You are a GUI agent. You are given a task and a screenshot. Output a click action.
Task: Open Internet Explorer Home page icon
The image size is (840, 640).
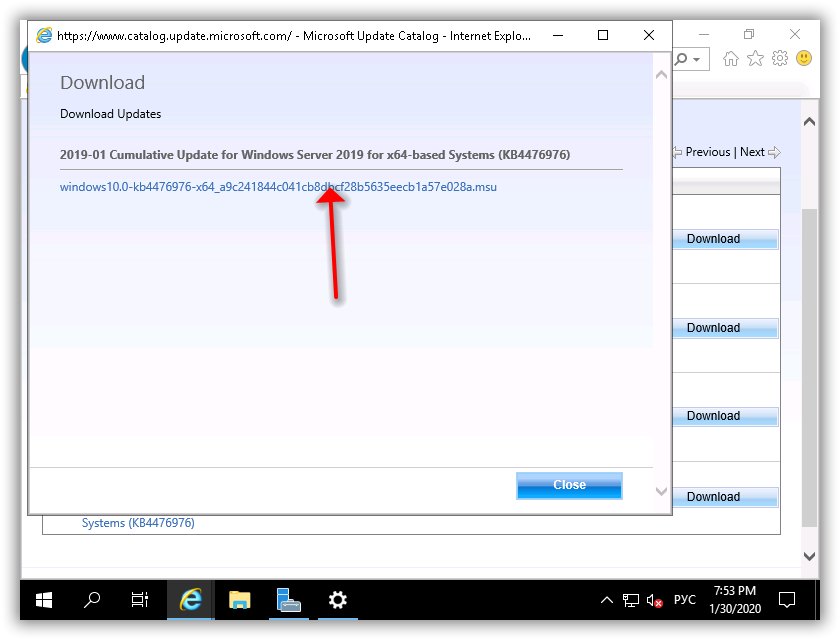click(x=731, y=58)
